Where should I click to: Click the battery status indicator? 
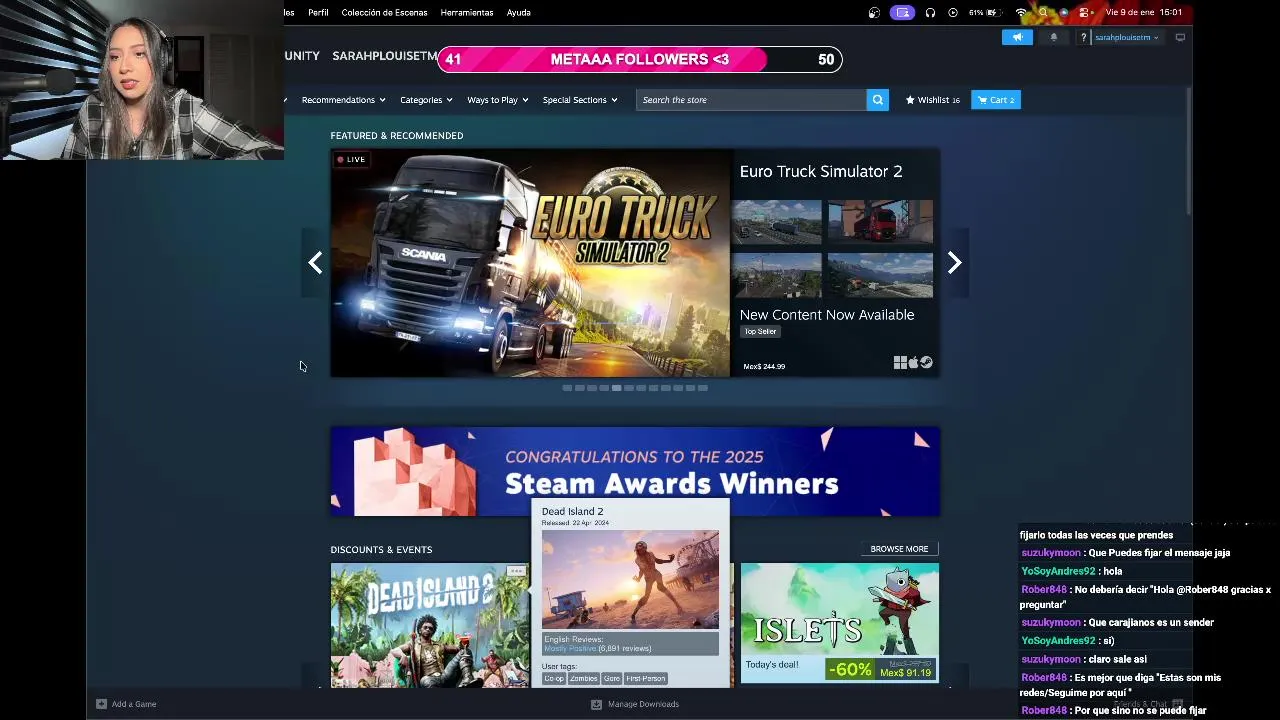point(986,13)
